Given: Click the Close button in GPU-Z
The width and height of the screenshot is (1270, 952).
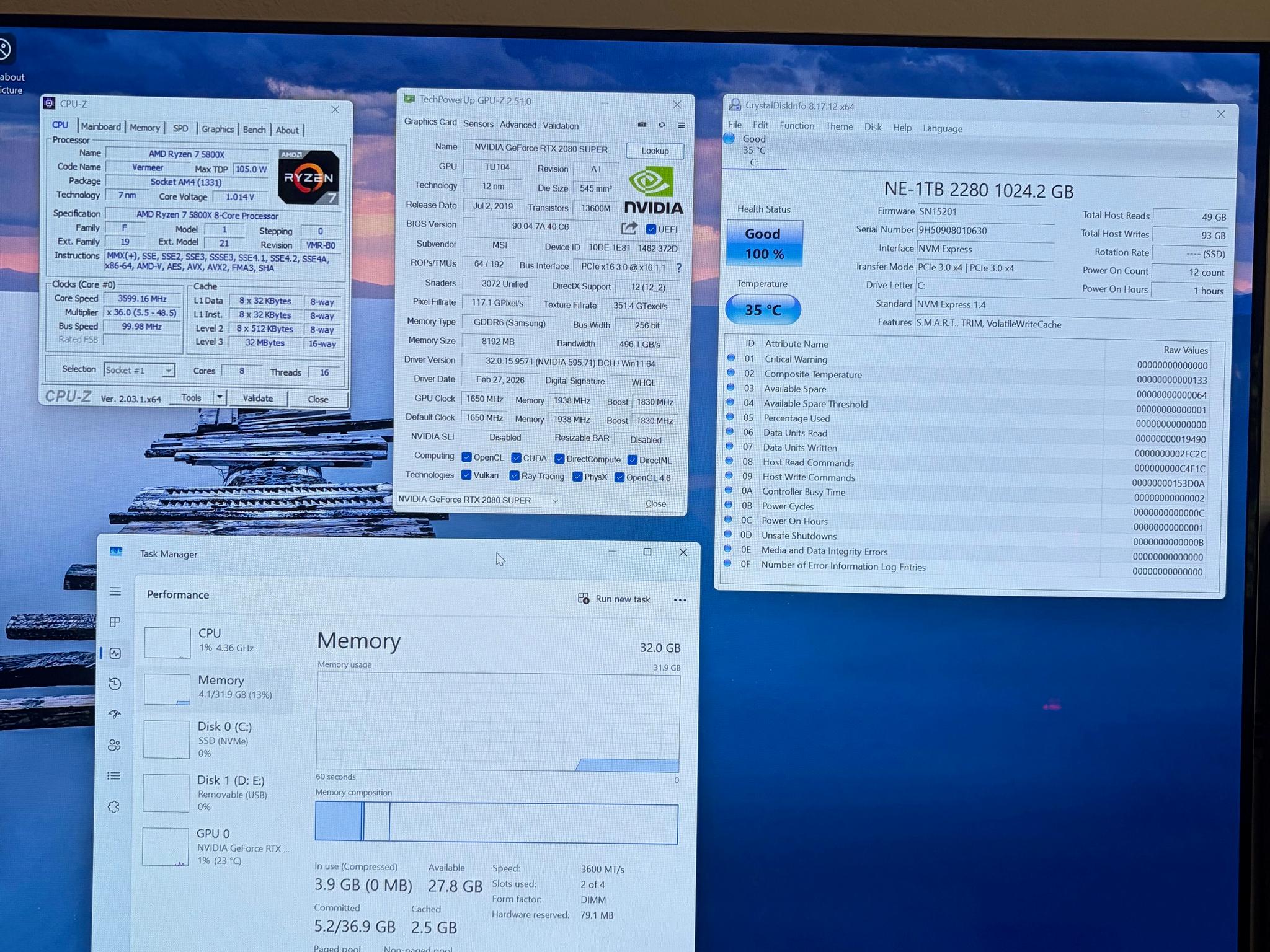Looking at the screenshot, I should coord(655,504).
